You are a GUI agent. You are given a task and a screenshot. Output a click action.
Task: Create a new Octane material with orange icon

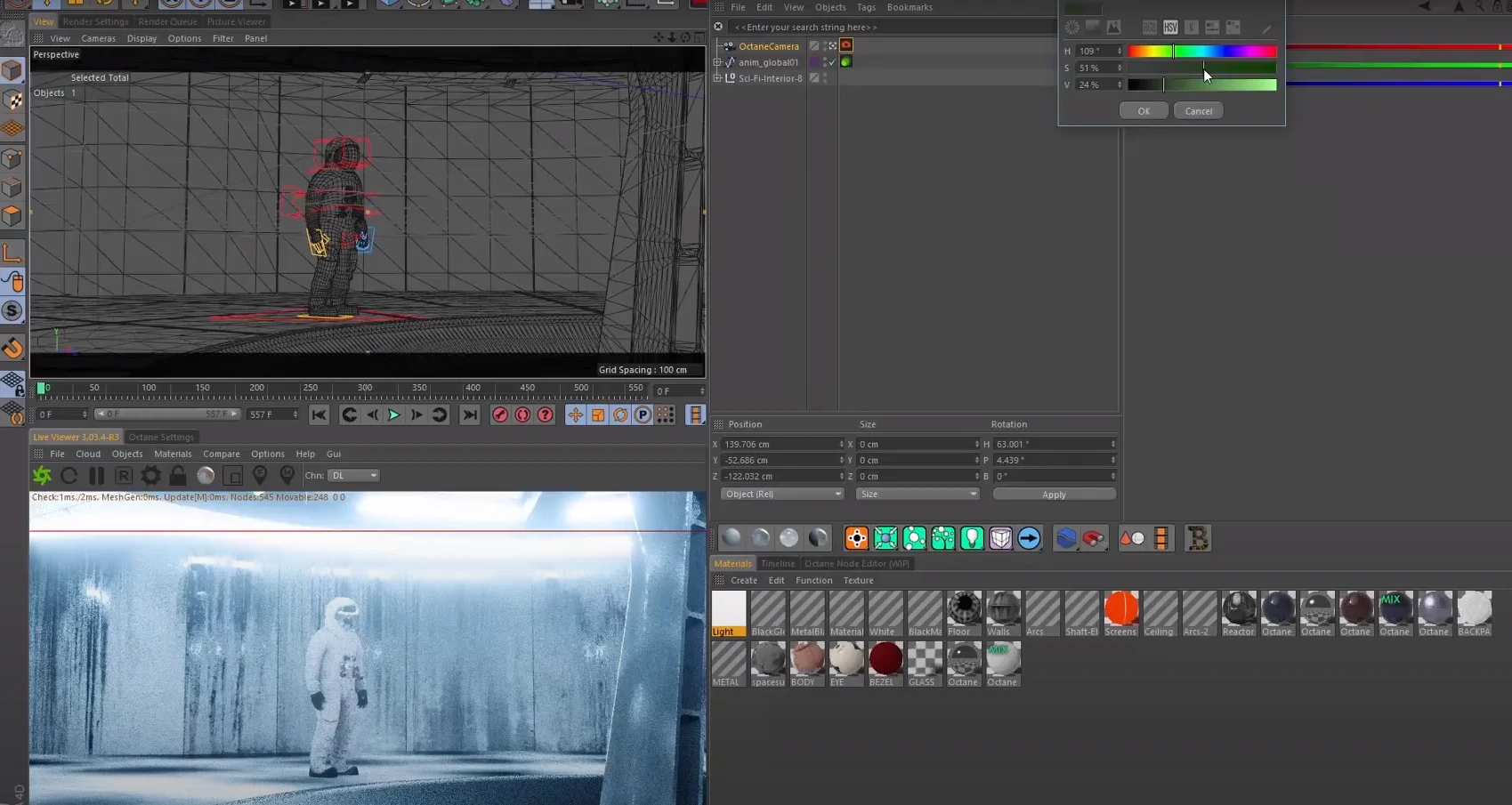point(855,537)
